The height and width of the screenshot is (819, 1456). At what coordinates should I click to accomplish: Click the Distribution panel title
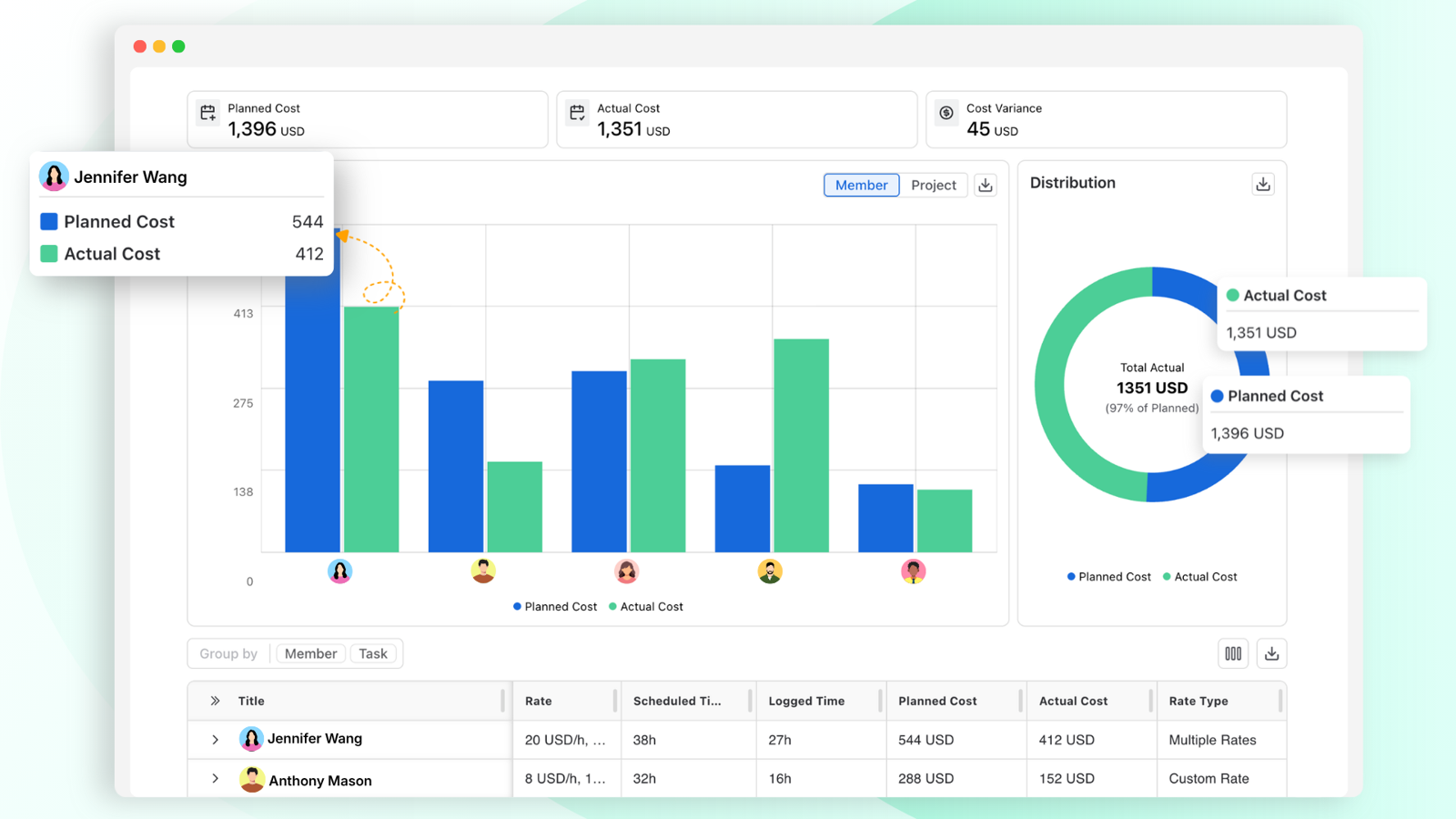point(1072,183)
